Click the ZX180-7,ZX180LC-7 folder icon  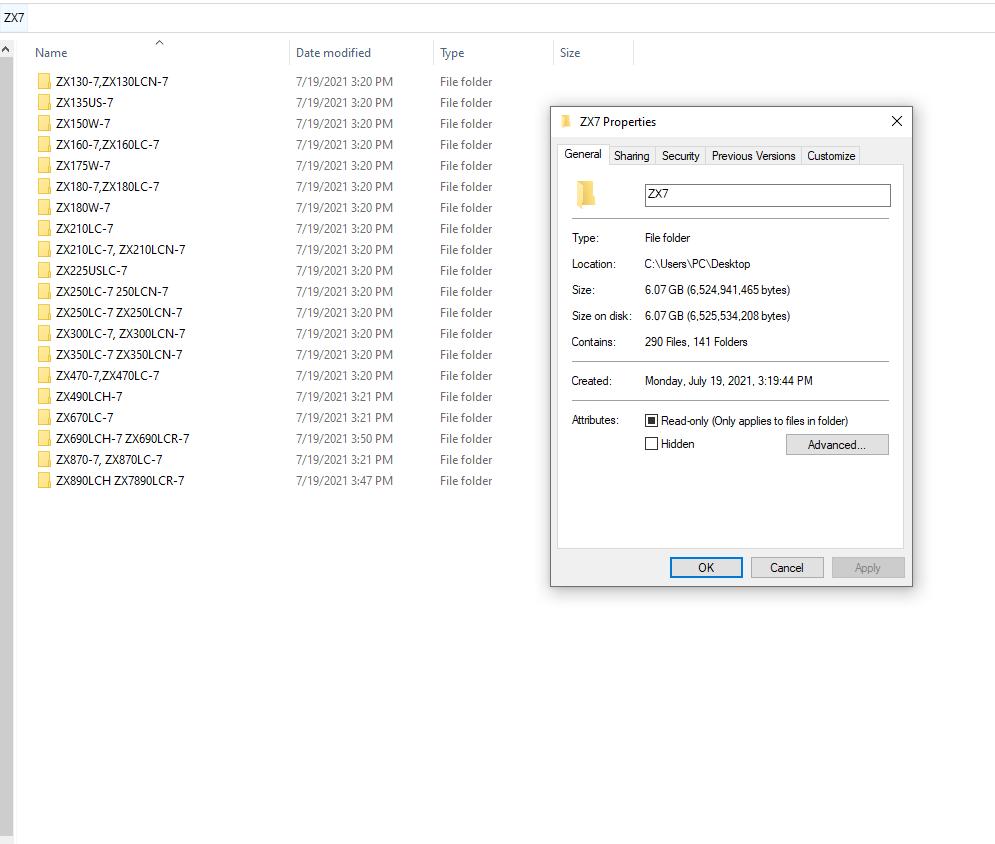44,186
